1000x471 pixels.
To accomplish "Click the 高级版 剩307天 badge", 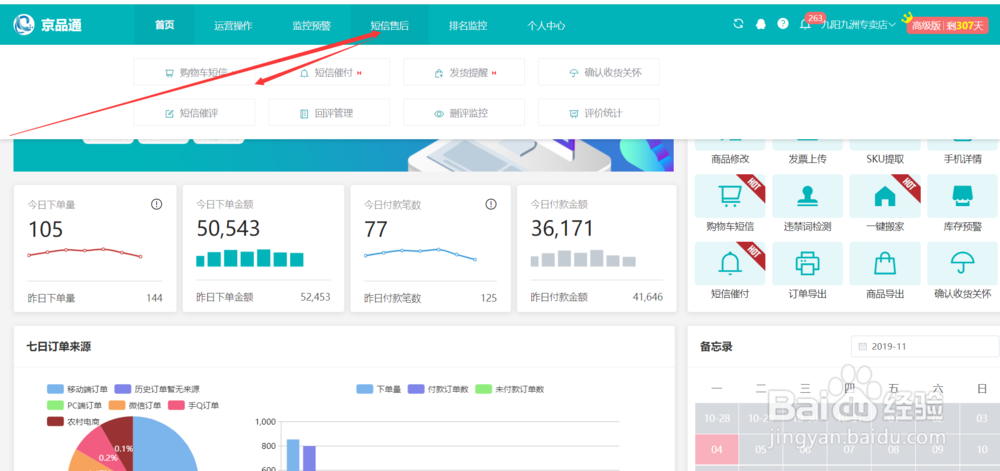I will (947, 25).
